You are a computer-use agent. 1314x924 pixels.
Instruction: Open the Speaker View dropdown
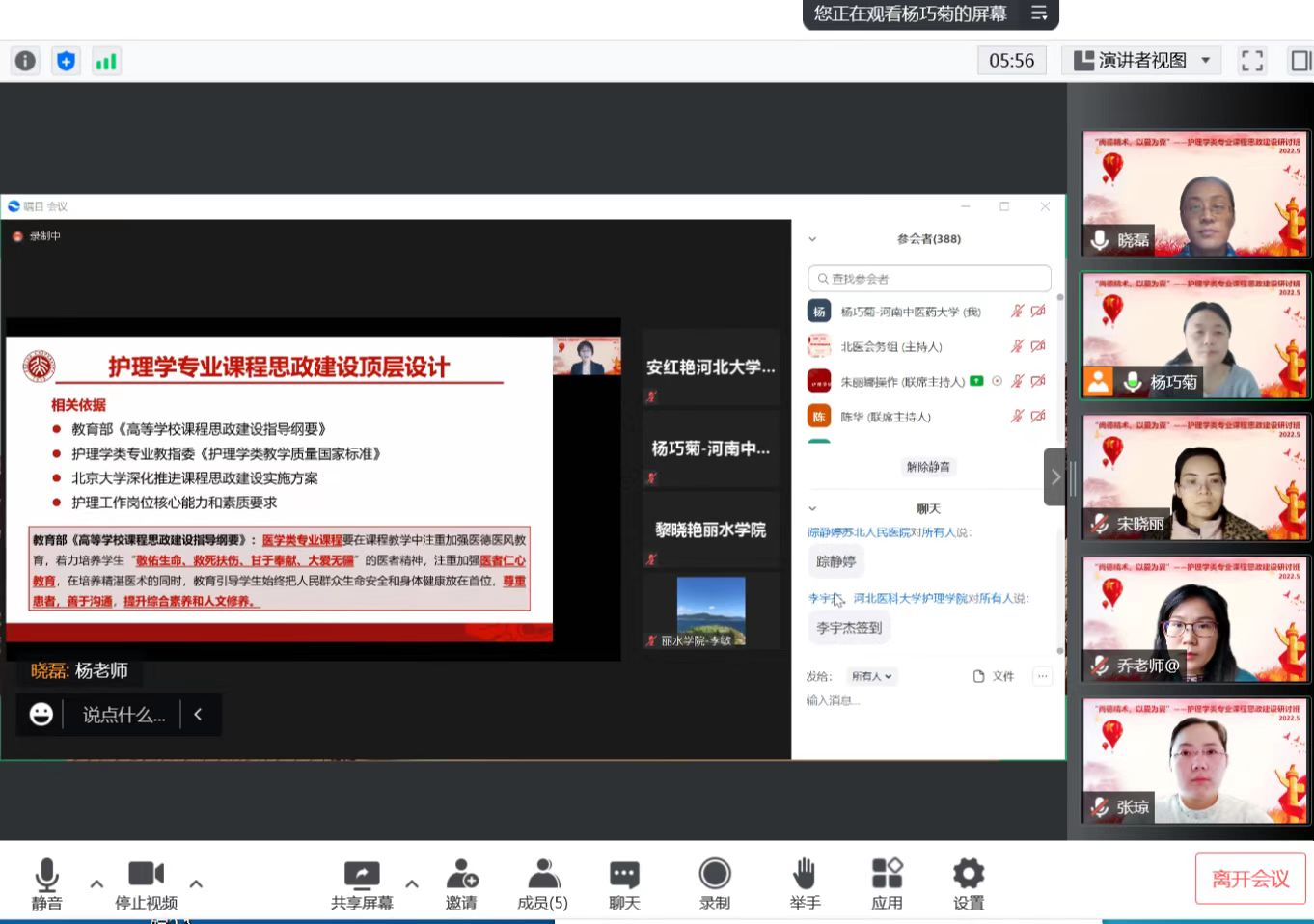point(1142,61)
